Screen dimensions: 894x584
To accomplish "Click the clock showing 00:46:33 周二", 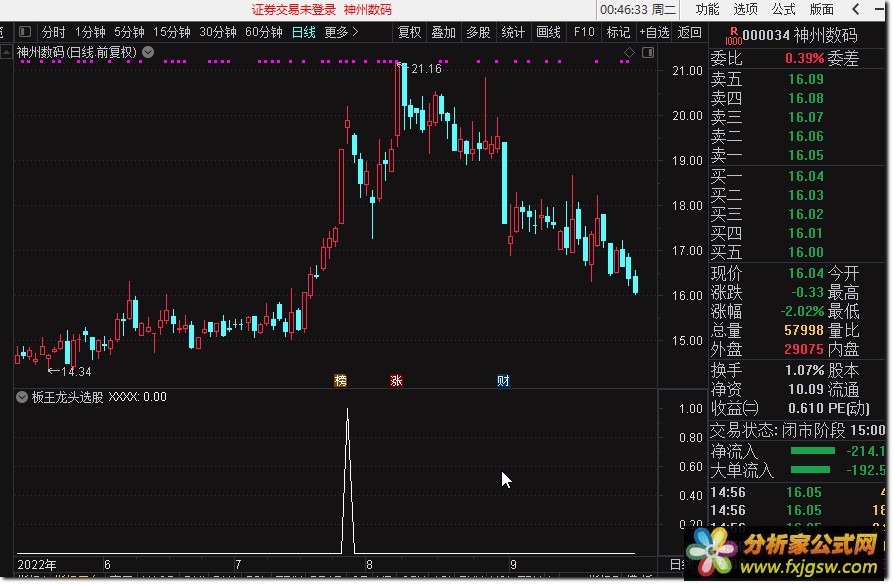I will point(637,10).
